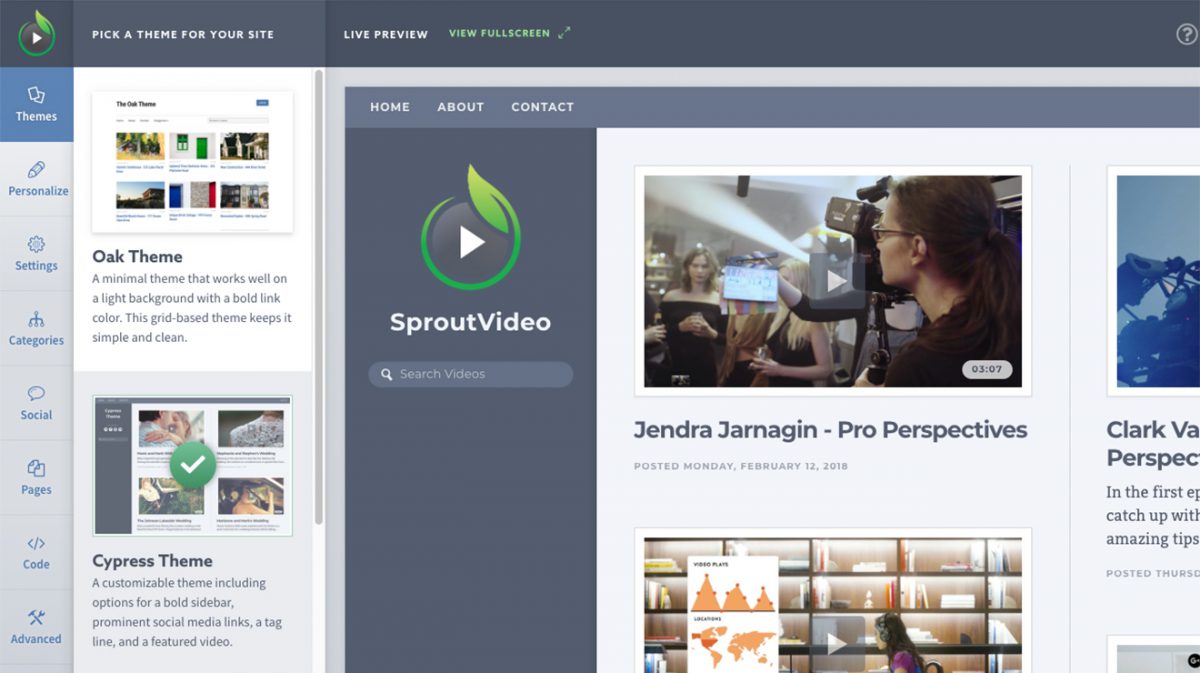Select the Personalize sidebar icon

[x=37, y=178]
